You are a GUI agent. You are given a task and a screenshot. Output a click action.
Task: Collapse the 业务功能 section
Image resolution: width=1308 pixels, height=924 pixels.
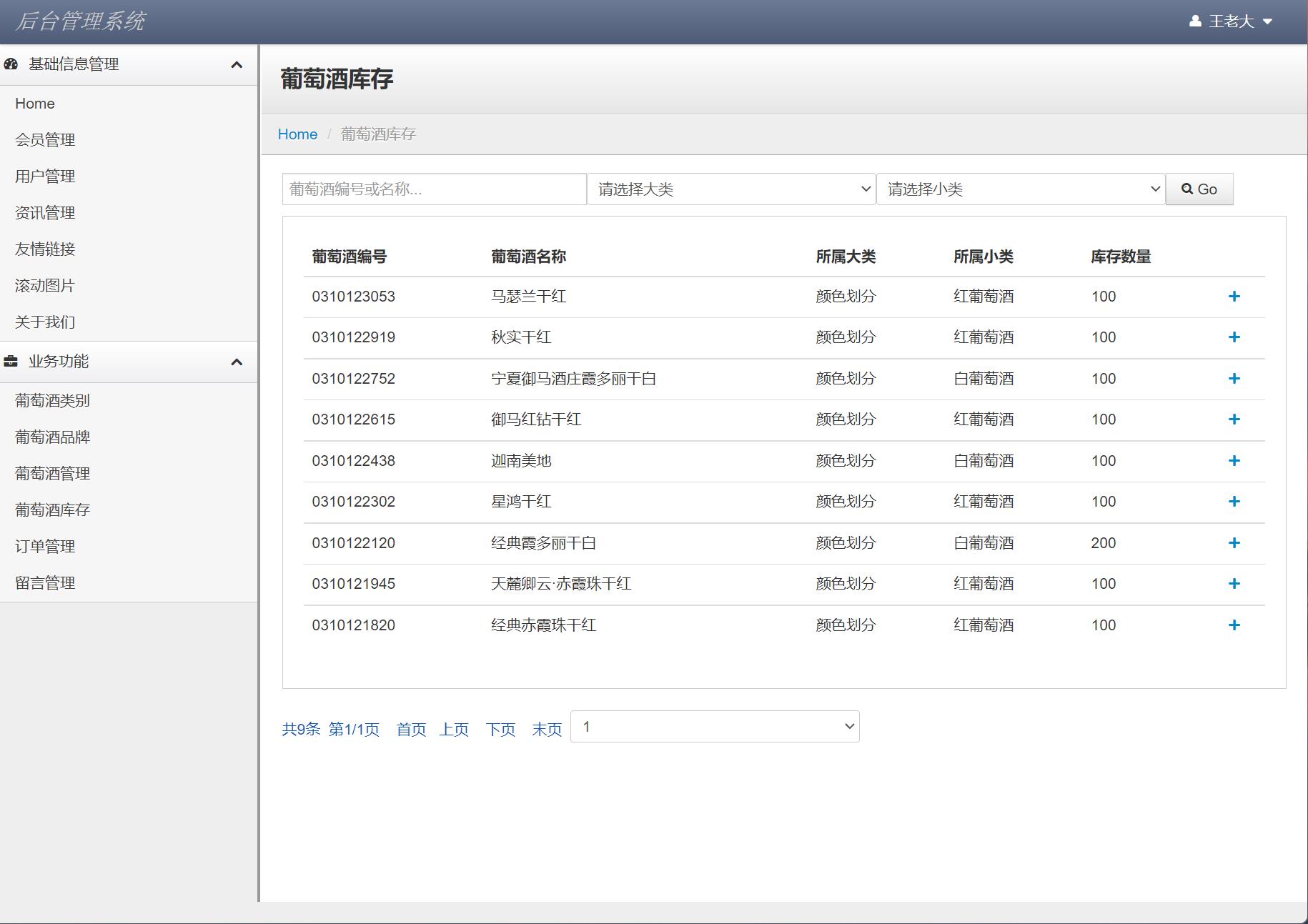(237, 362)
